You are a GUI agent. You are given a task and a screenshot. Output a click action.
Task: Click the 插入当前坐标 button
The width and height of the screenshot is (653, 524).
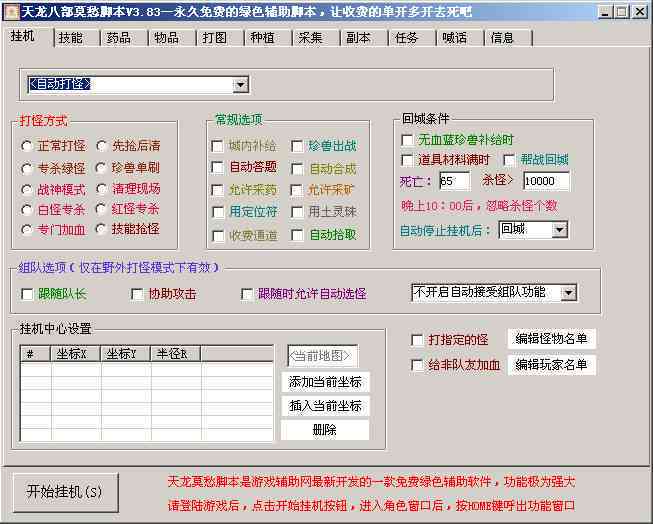click(325, 406)
